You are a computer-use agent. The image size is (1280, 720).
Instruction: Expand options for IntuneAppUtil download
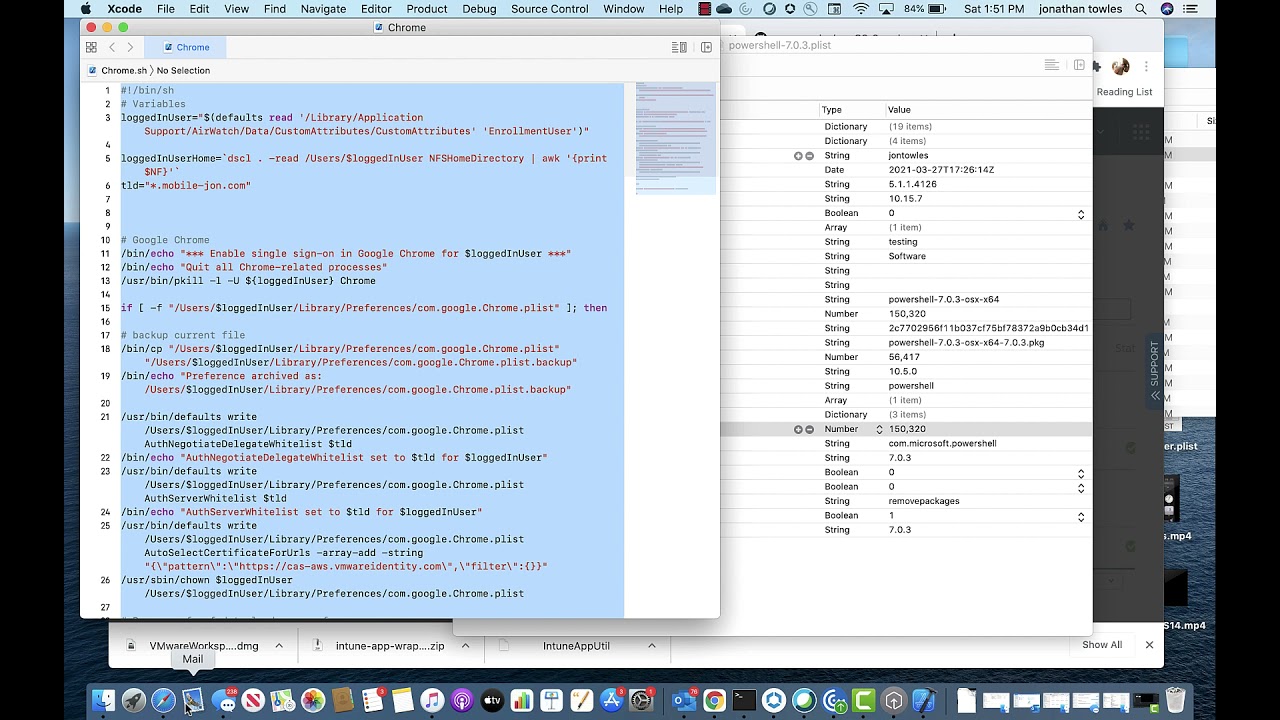(x=651, y=646)
